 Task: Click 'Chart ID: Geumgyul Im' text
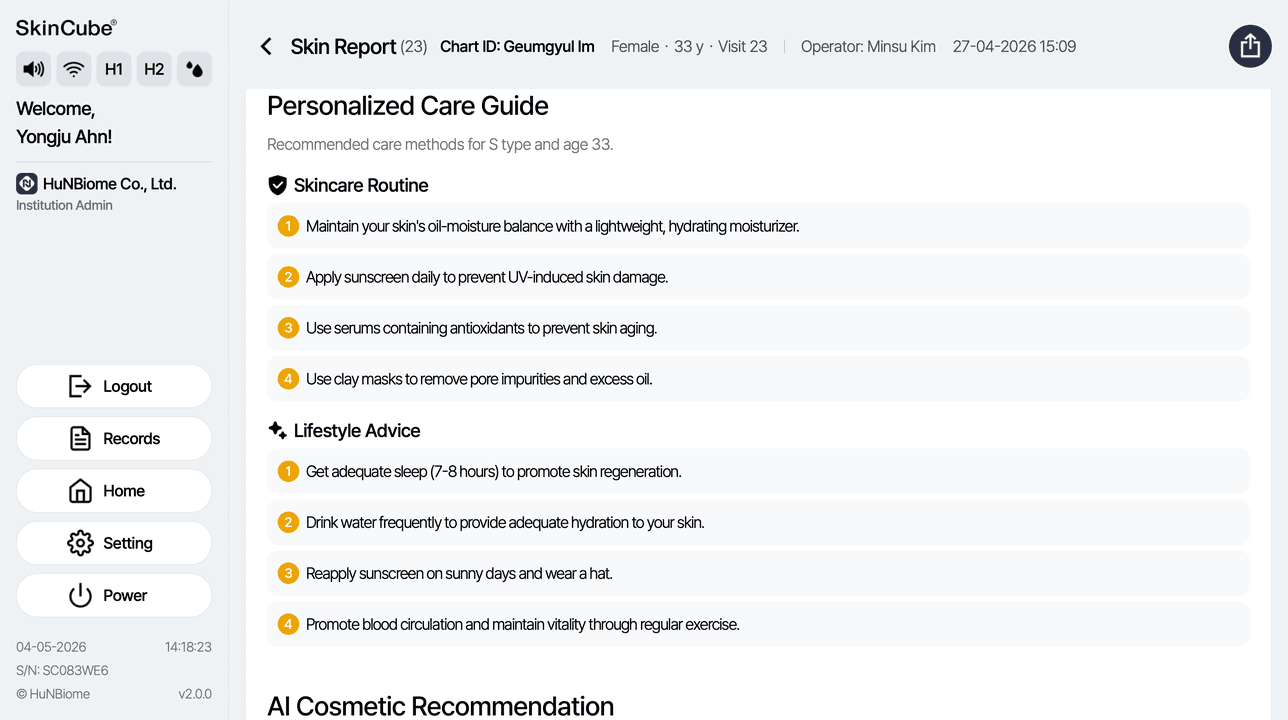pos(517,46)
